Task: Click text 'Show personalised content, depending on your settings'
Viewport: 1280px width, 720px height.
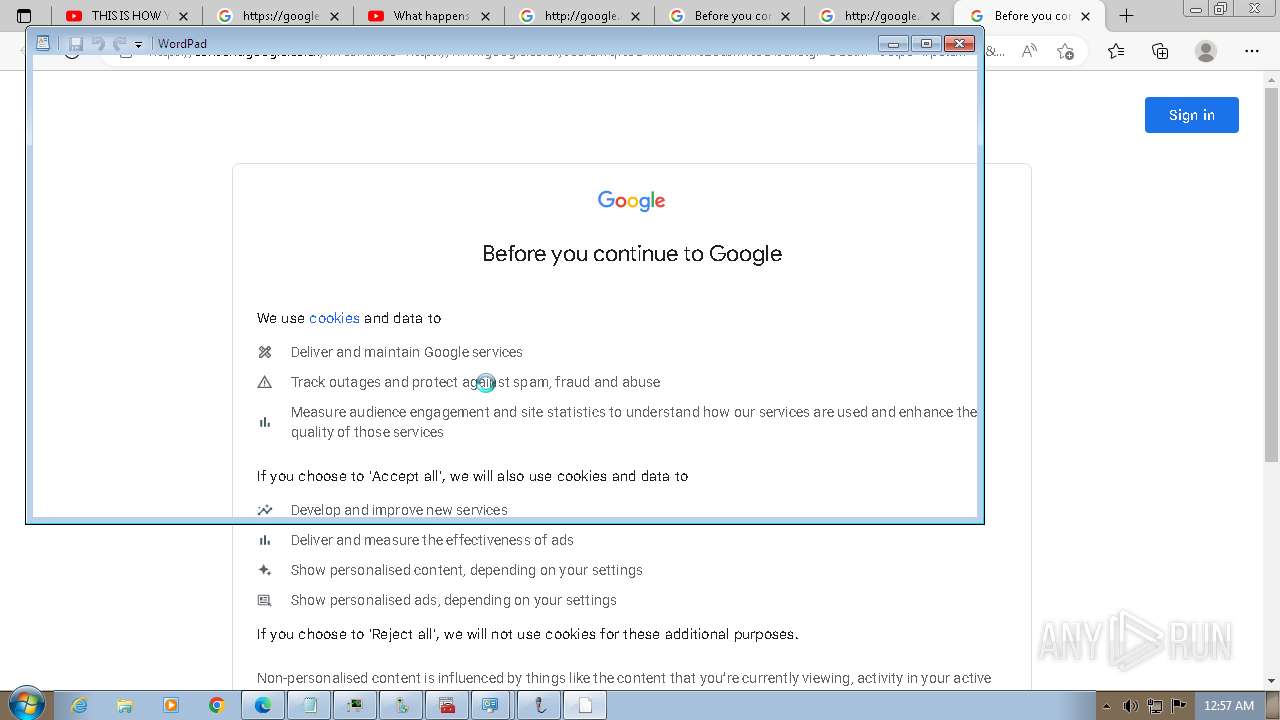Action: [467, 570]
